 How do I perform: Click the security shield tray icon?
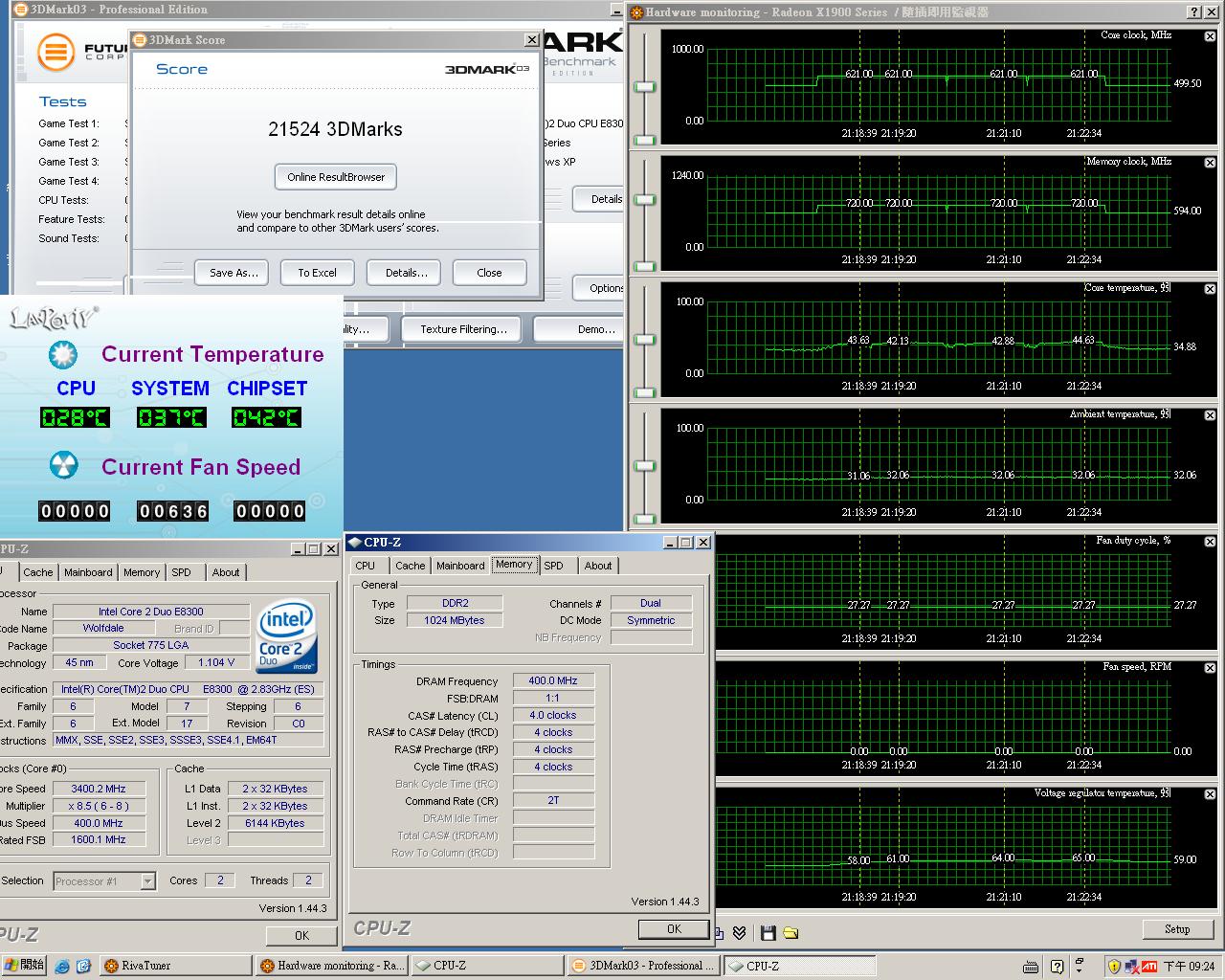click(x=1114, y=967)
